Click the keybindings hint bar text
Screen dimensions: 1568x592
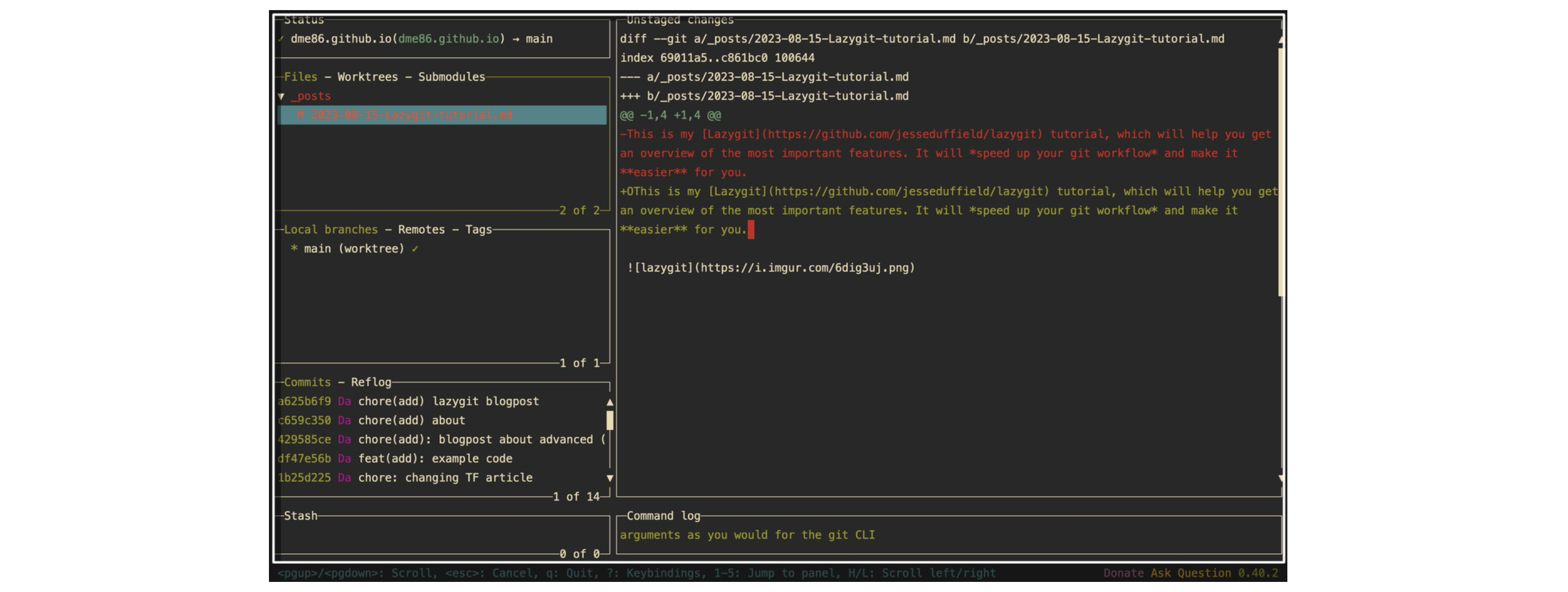[x=637, y=573]
